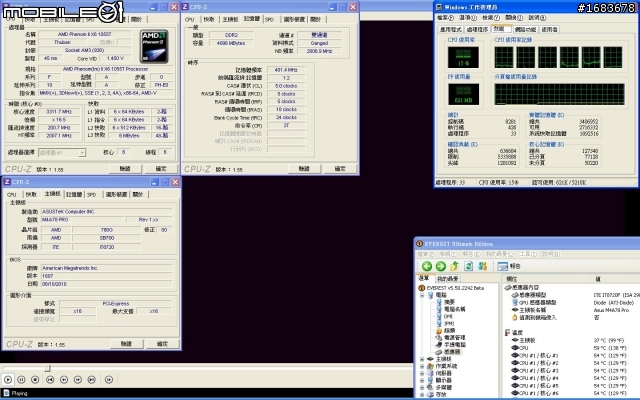Stop playback using the Stop button

pos(35,380)
